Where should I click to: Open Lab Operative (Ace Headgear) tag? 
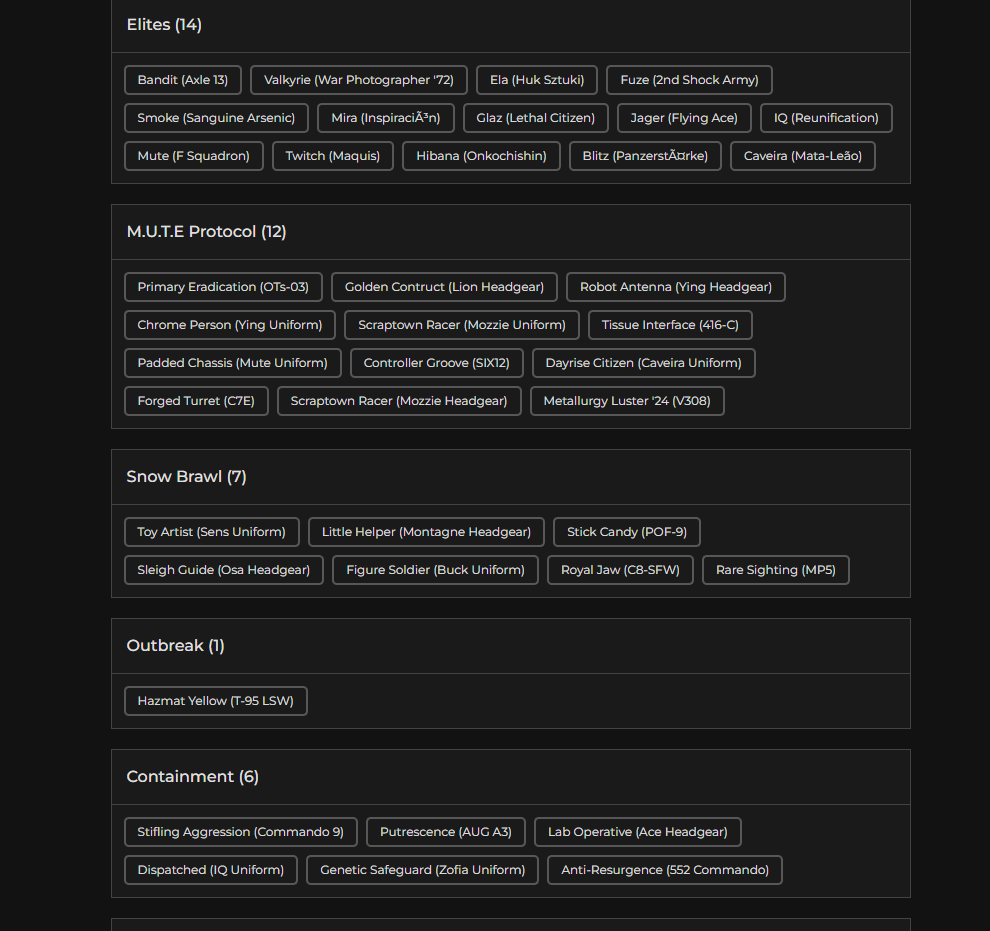(638, 832)
